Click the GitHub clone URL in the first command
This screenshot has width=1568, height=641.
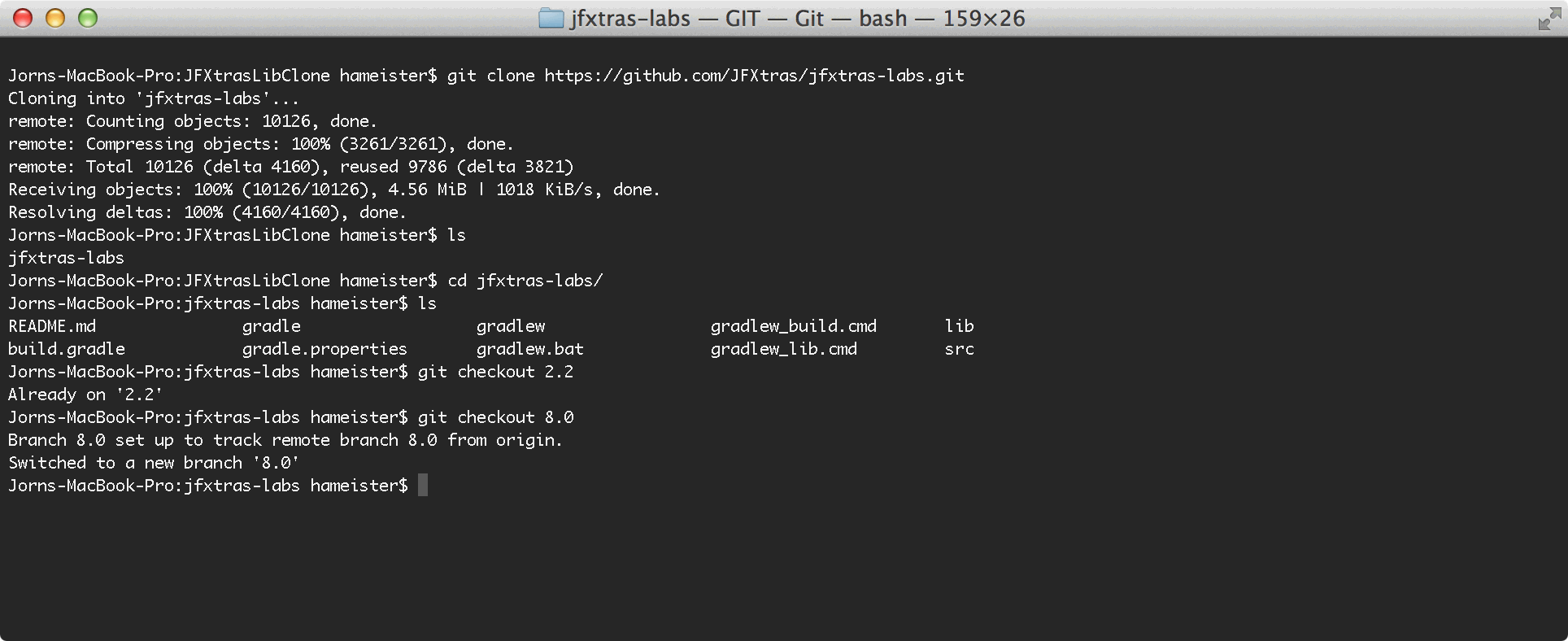tap(754, 76)
